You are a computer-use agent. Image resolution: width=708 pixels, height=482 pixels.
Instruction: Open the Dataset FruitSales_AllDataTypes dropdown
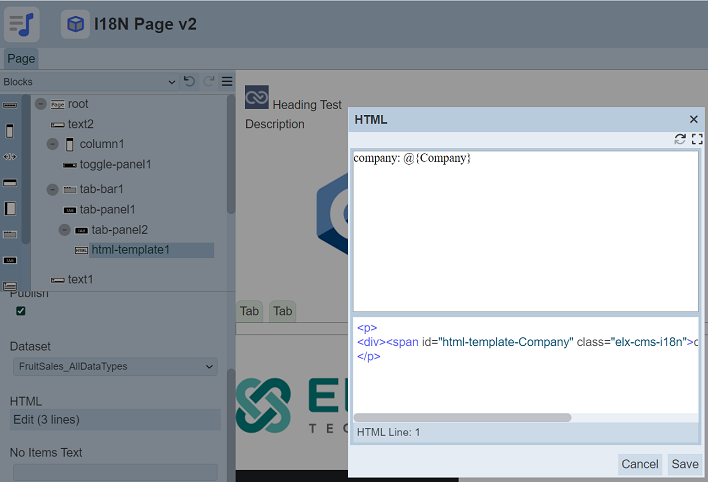click(113, 367)
